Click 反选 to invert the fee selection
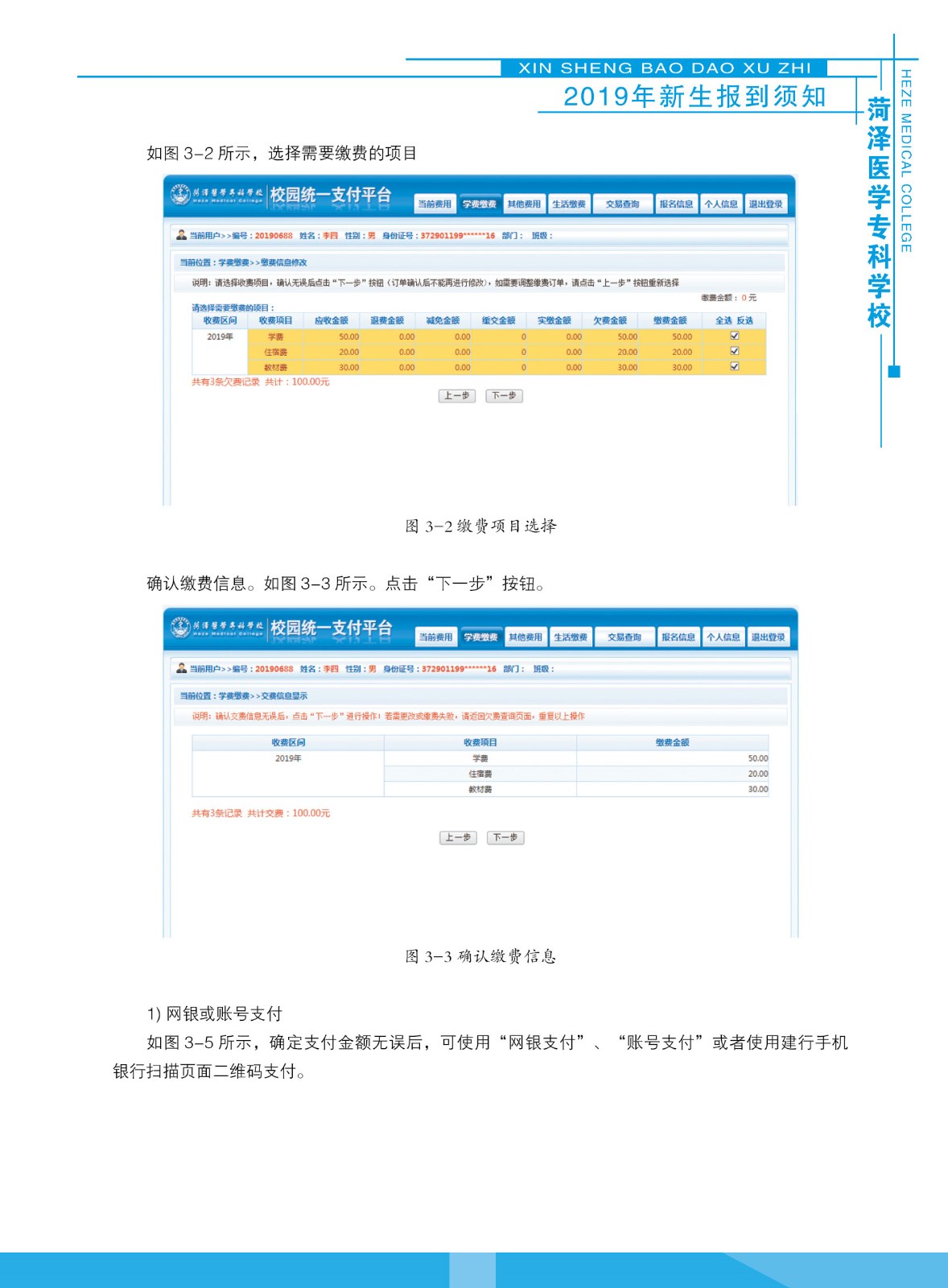 pos(745,320)
